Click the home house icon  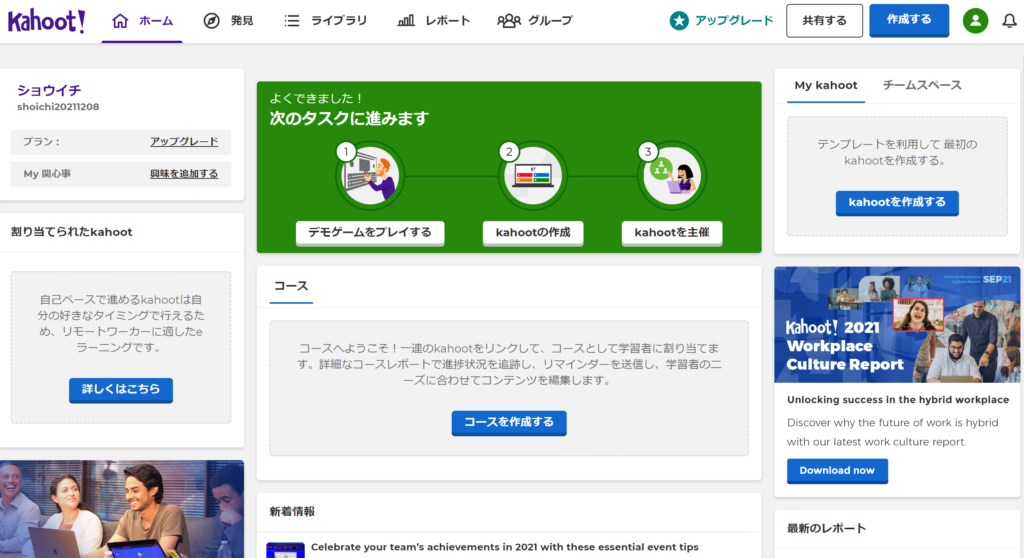click(x=120, y=21)
